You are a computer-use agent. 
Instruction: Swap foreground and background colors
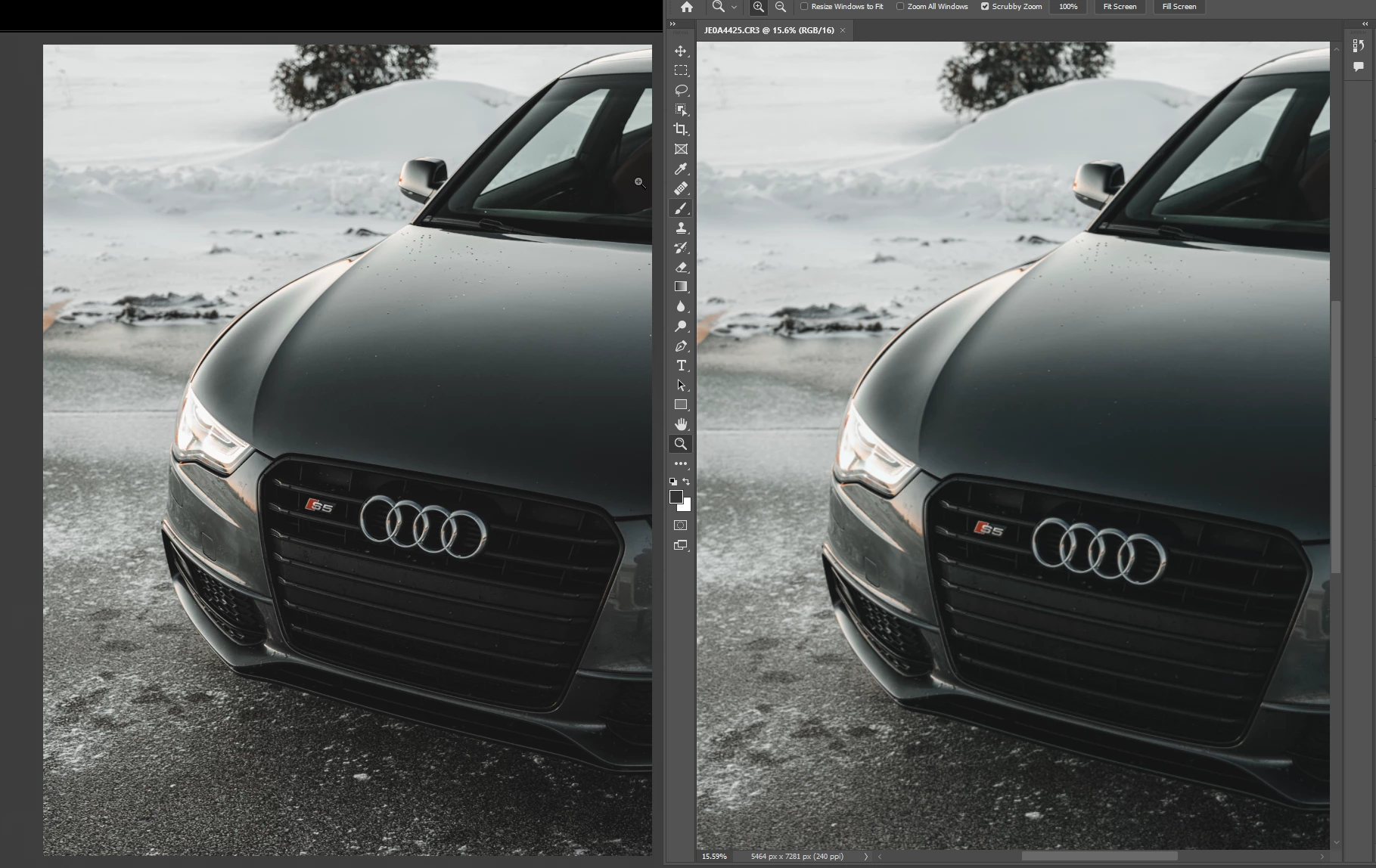687,481
